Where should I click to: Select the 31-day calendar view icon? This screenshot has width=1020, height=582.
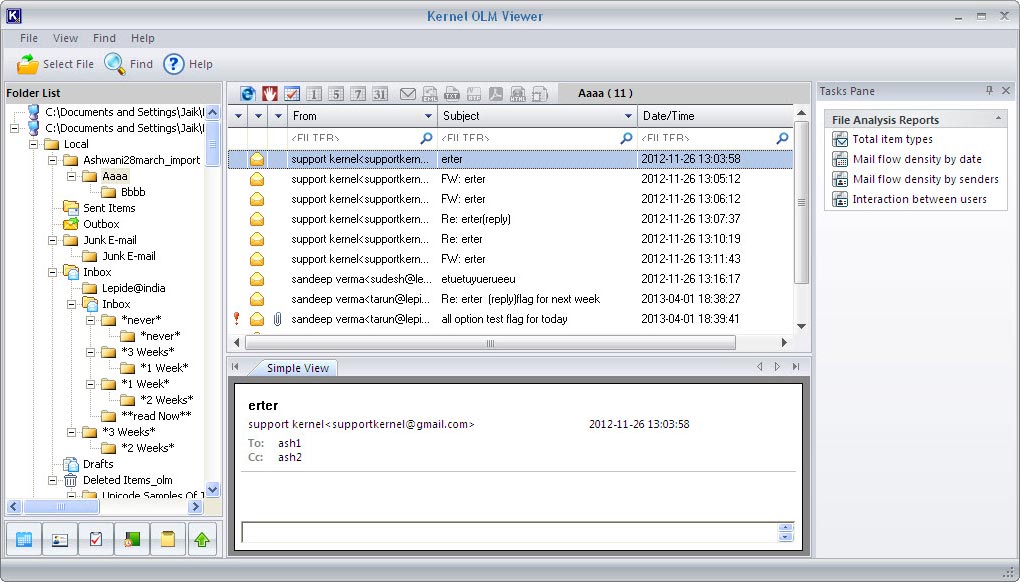point(380,94)
